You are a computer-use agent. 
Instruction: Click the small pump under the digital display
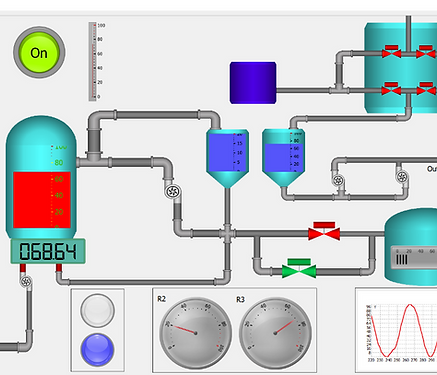26,282
